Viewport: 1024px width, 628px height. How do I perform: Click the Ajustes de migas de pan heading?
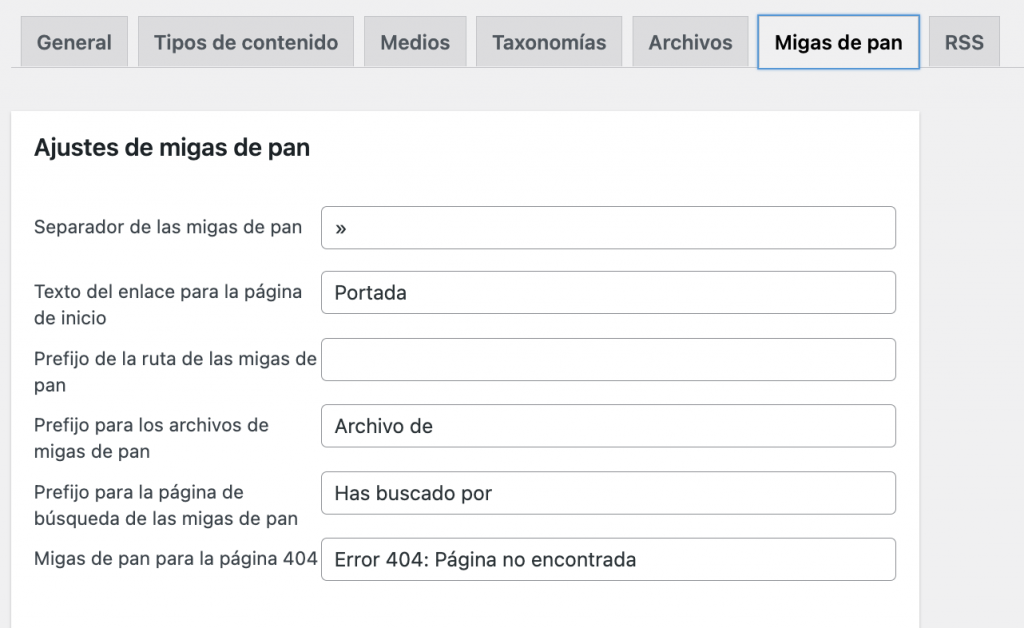(172, 148)
